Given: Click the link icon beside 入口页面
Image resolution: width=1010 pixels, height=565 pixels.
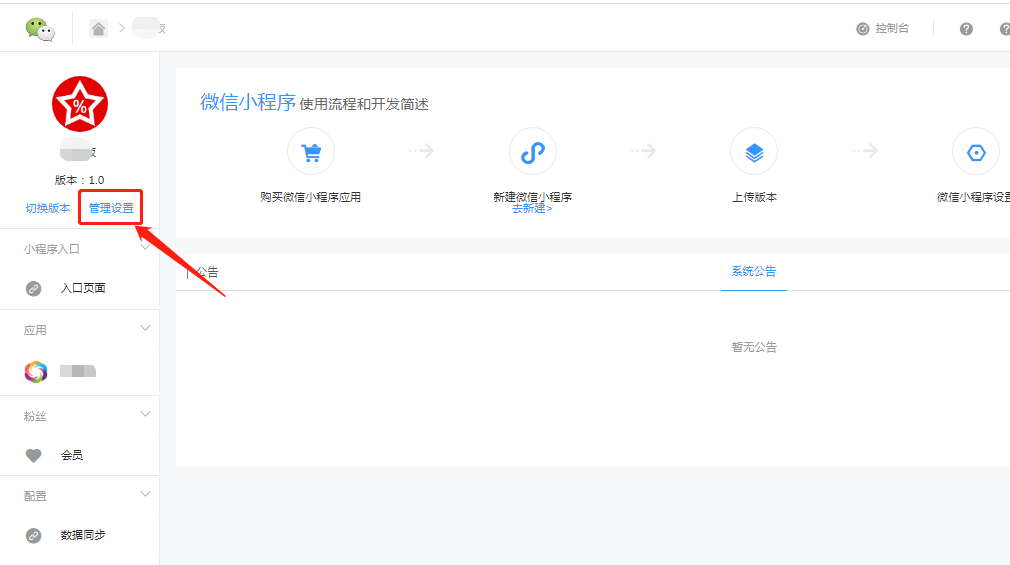Looking at the screenshot, I should (33, 289).
